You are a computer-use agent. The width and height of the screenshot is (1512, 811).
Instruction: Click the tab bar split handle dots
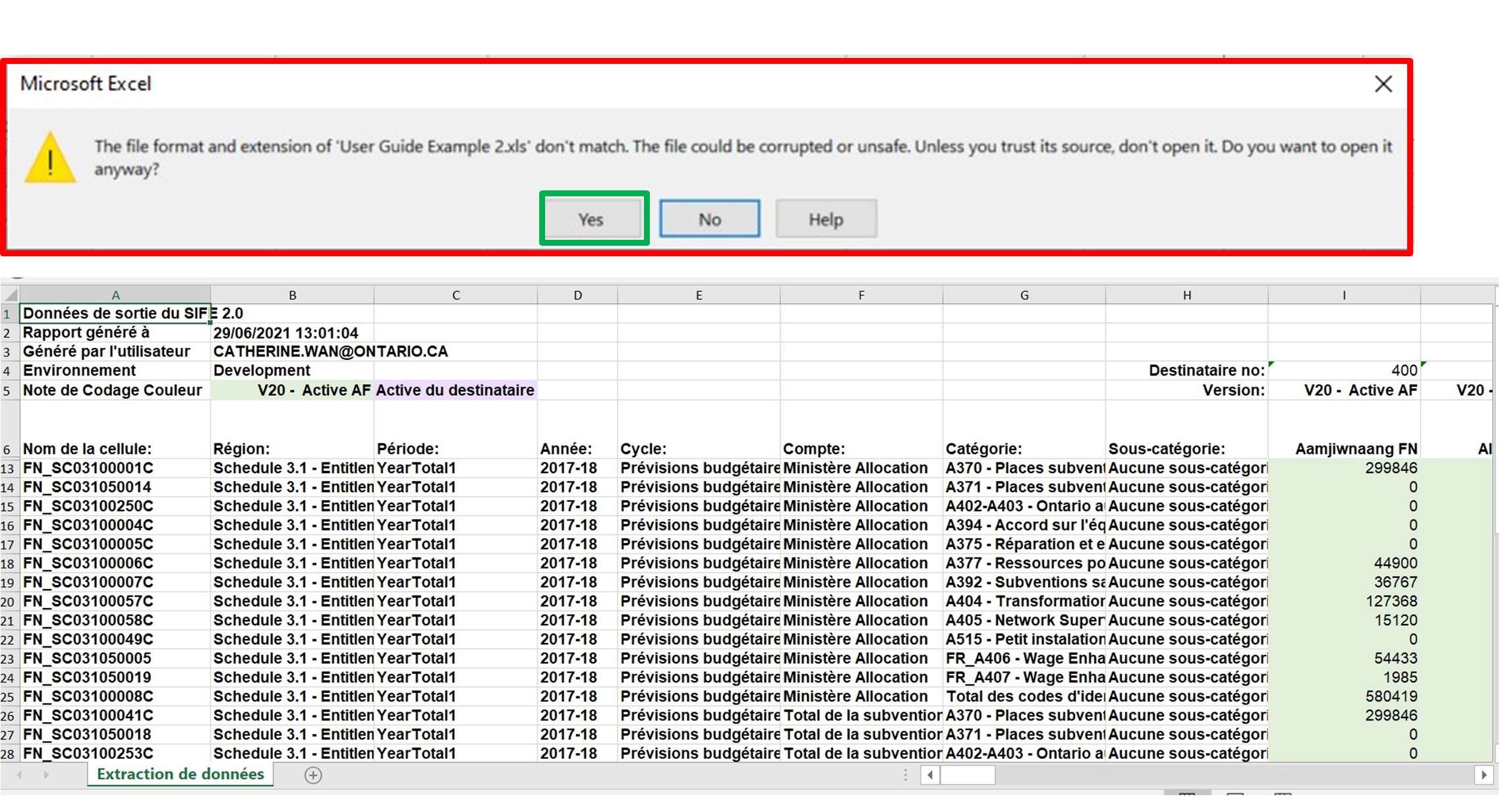pos(906,775)
